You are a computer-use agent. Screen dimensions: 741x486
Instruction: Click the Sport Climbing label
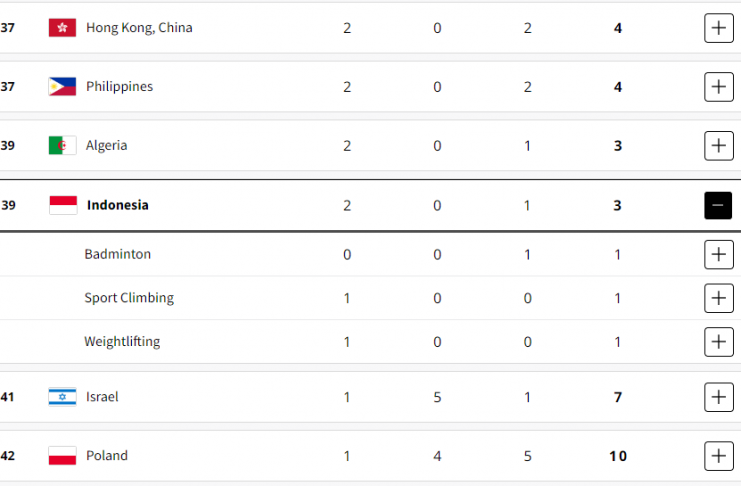129,298
